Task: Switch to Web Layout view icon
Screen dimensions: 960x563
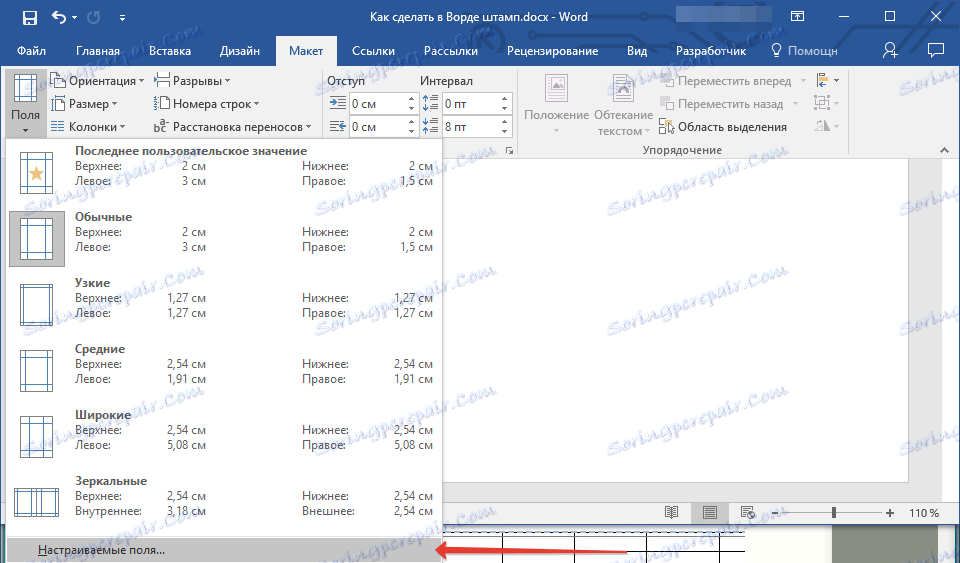Action: point(748,513)
